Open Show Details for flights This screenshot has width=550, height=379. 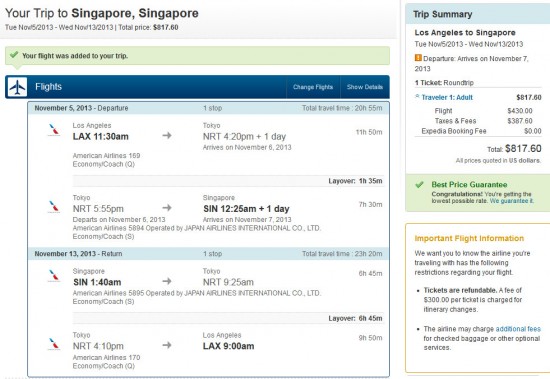point(365,87)
